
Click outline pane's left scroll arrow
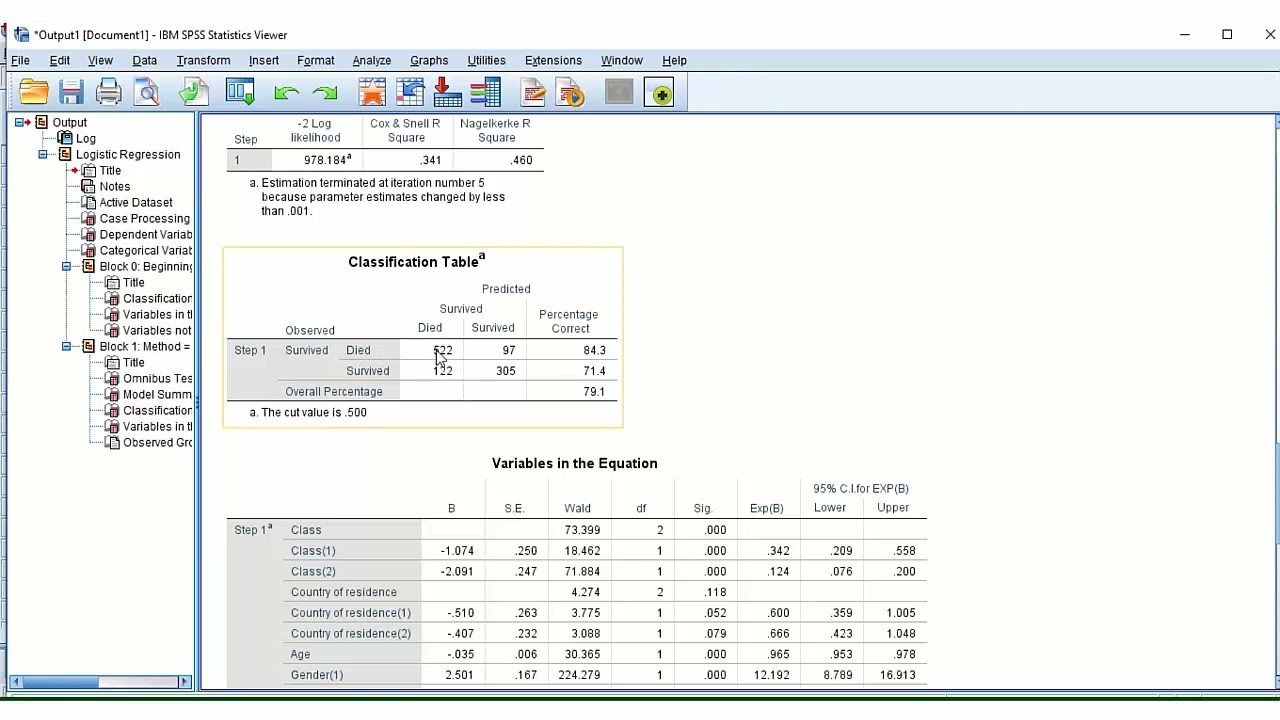pos(15,682)
